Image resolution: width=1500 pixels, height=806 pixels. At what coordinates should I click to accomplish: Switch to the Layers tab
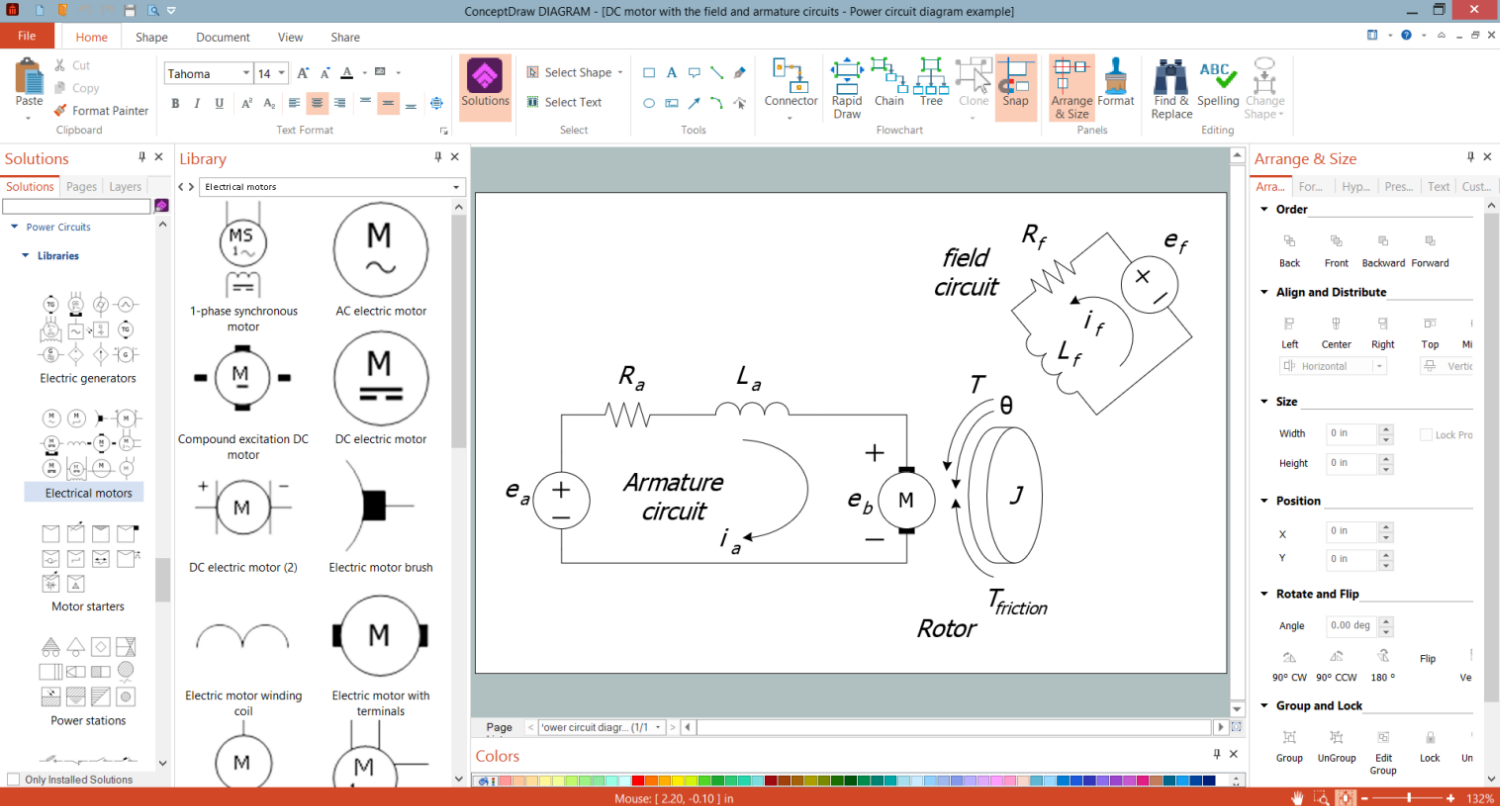[125, 187]
